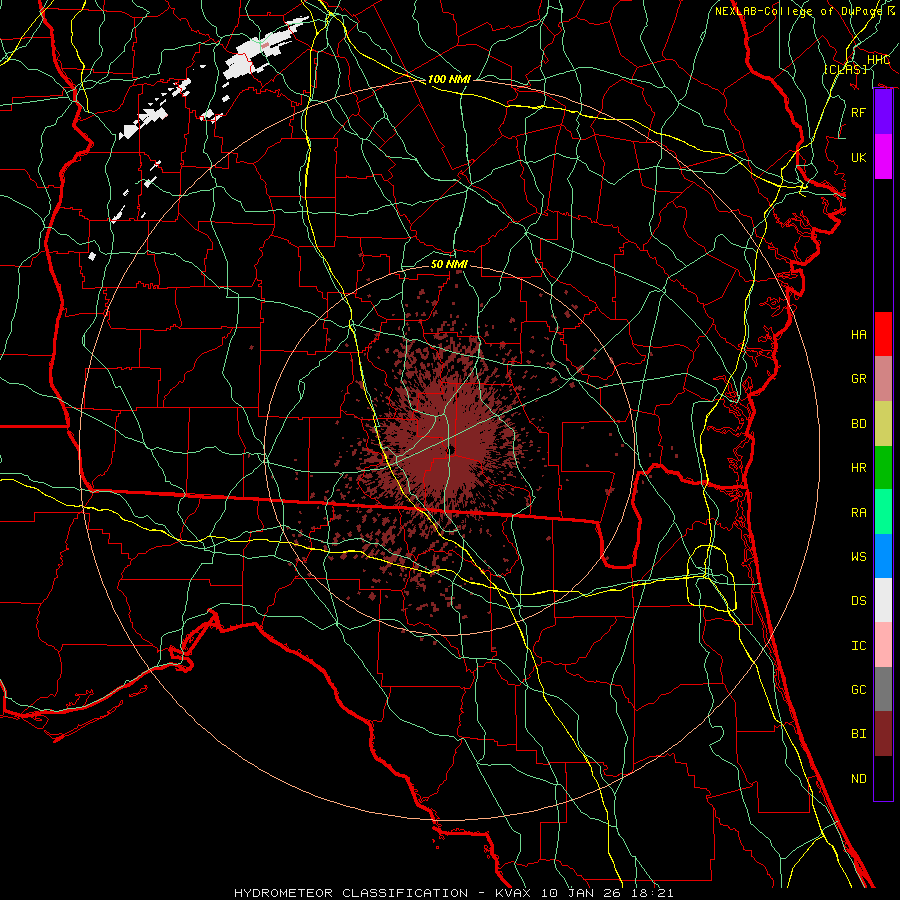Select the BD yellow legend block
The height and width of the screenshot is (900, 900).
pyautogui.click(x=883, y=423)
